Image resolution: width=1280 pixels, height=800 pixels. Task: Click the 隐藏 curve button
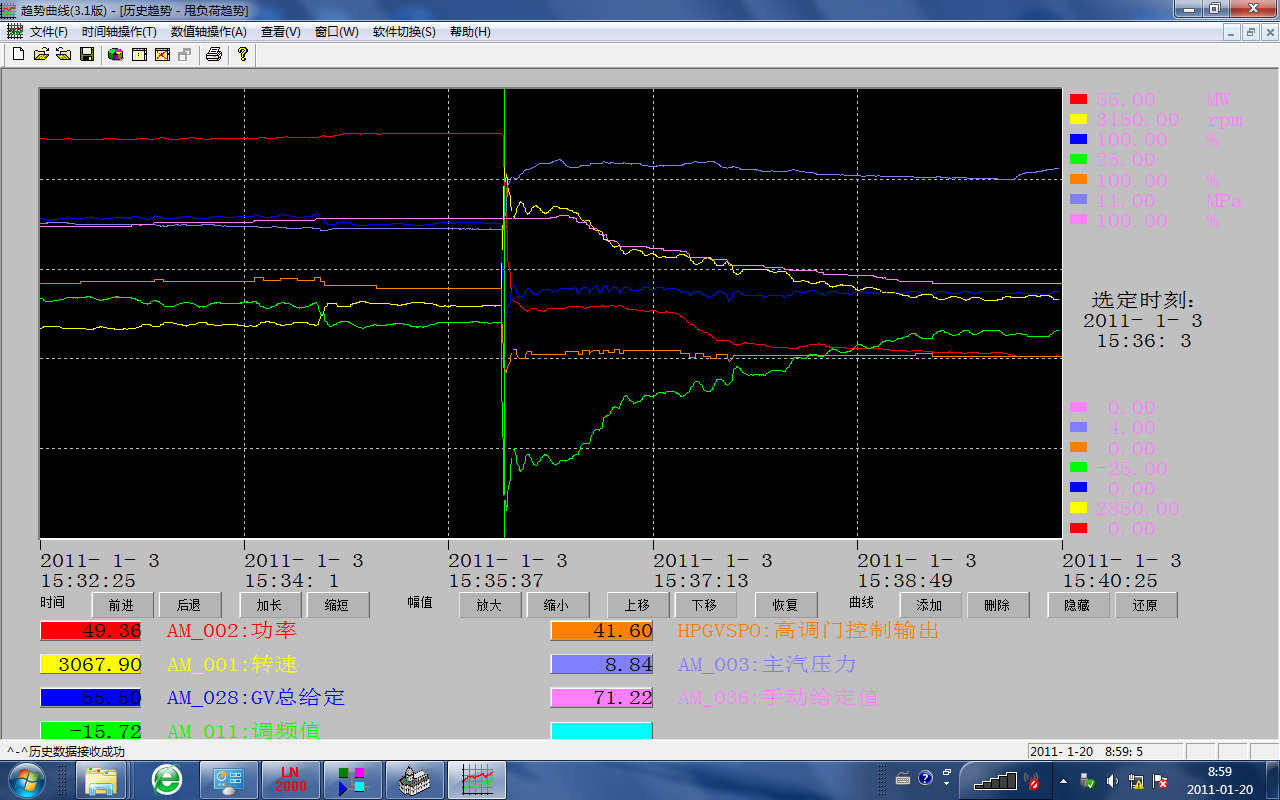[1078, 605]
